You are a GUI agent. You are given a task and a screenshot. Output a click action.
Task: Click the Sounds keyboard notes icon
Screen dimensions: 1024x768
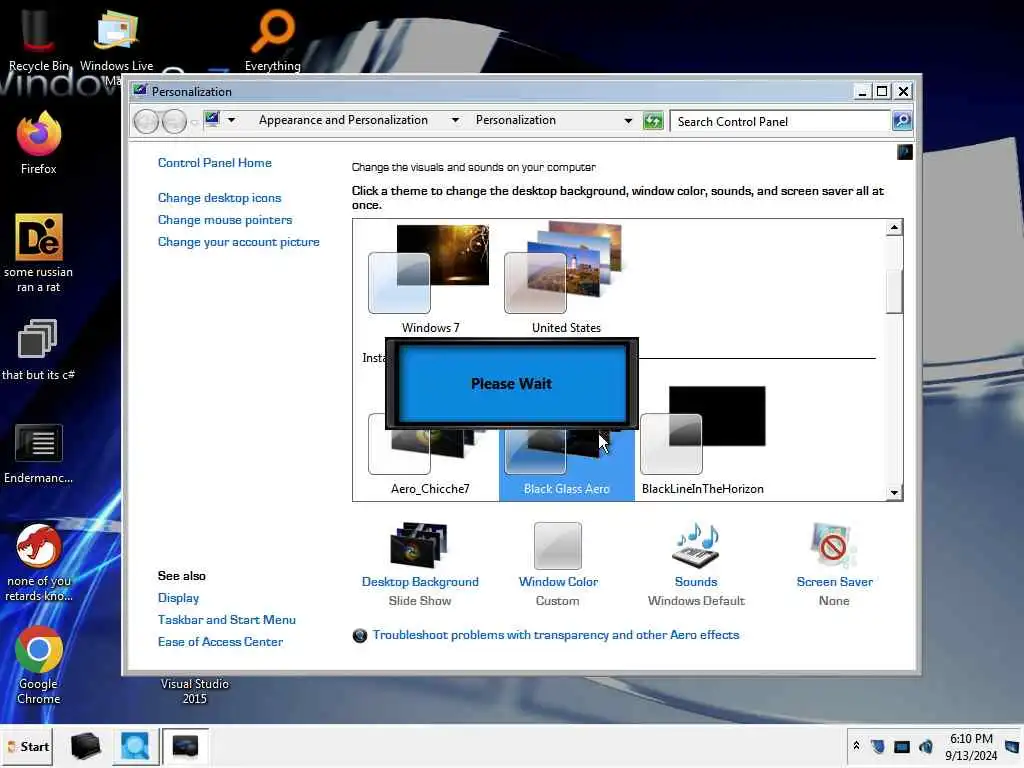(x=696, y=545)
